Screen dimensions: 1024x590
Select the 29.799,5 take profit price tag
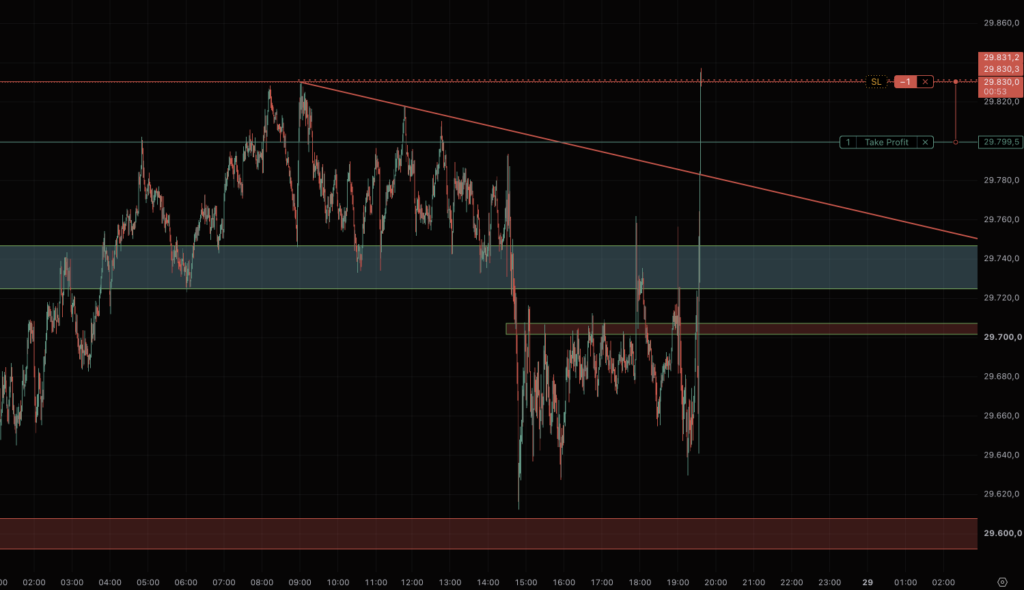point(1000,142)
